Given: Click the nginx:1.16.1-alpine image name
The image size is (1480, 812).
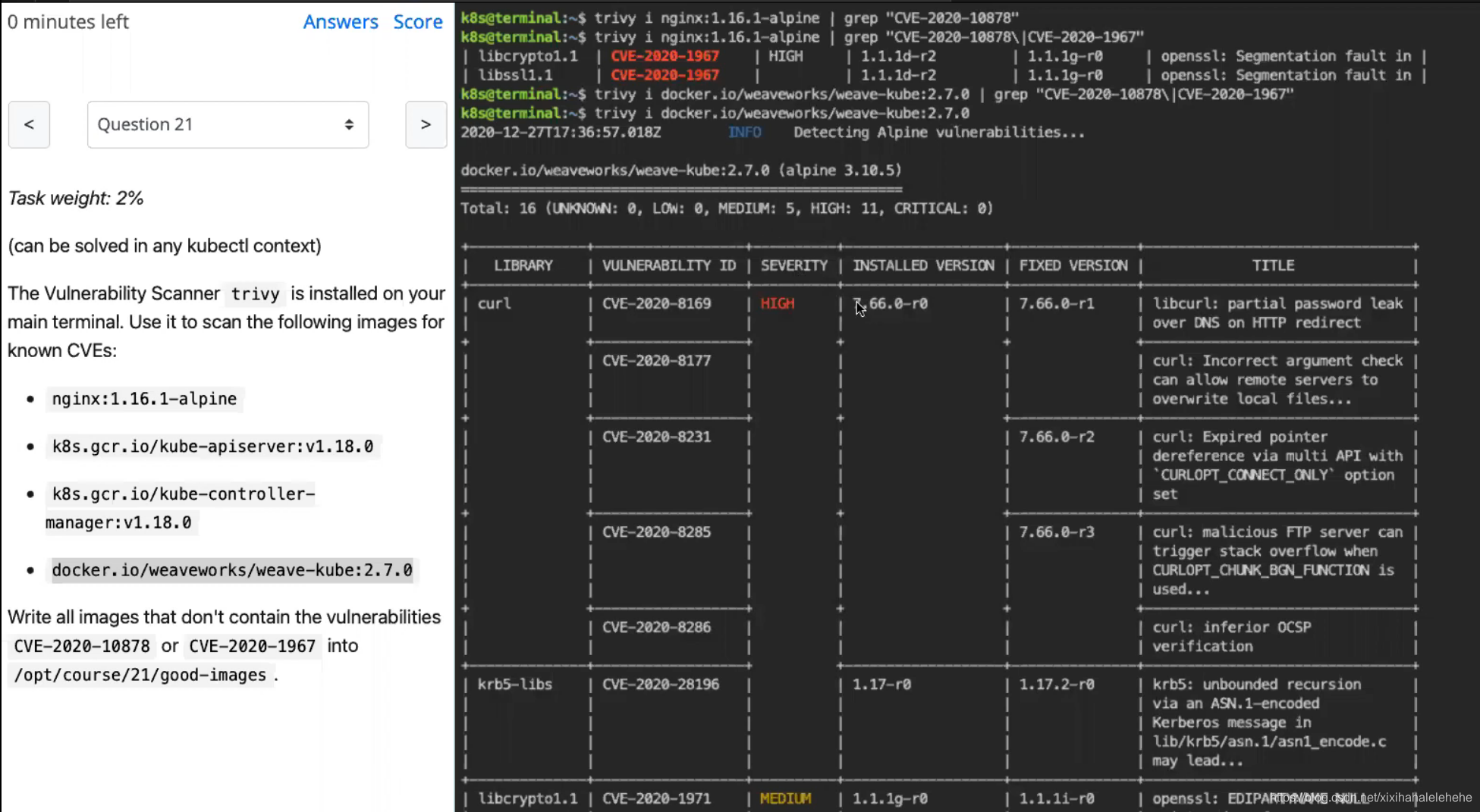Looking at the screenshot, I should pyautogui.click(x=144, y=399).
